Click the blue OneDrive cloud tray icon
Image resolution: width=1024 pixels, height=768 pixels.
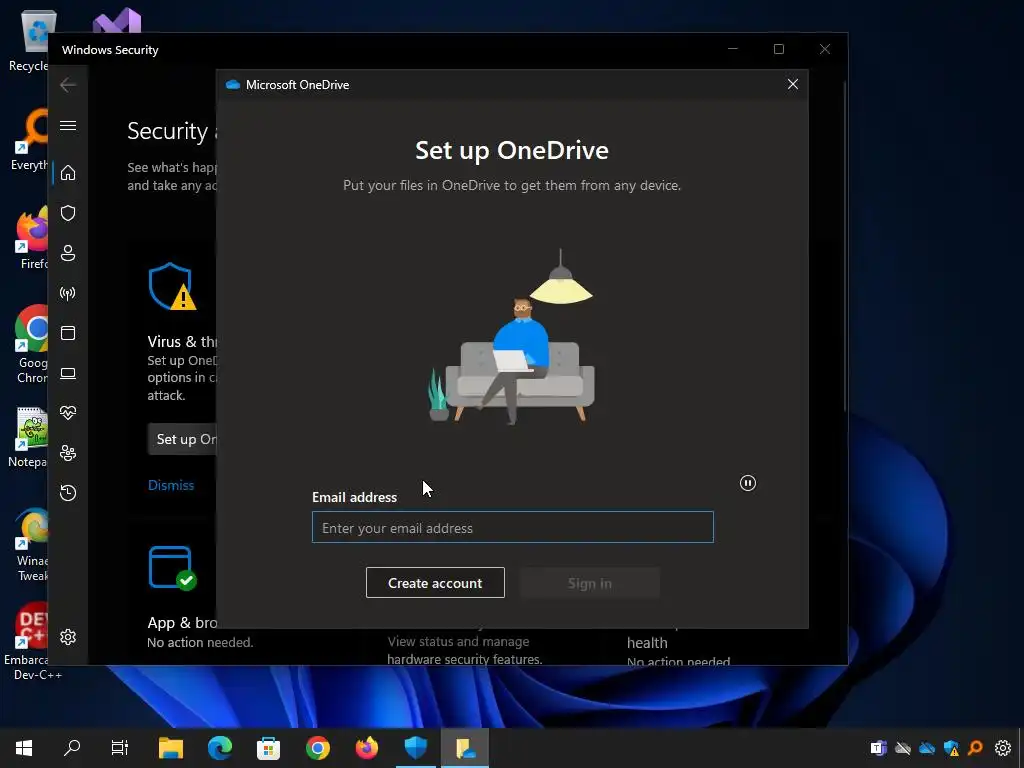[x=927, y=748]
